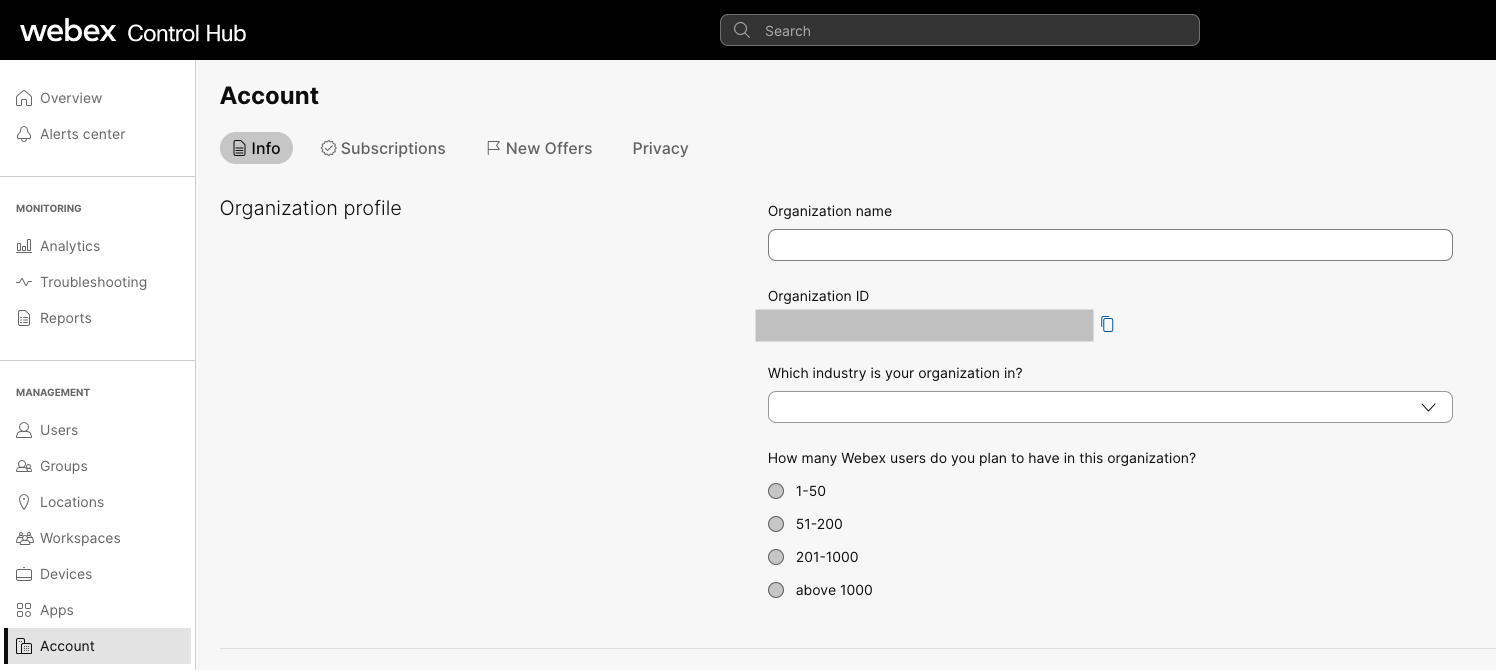Choose the 201-1000 users option
The height and width of the screenshot is (670, 1496).
pyautogui.click(x=776, y=557)
